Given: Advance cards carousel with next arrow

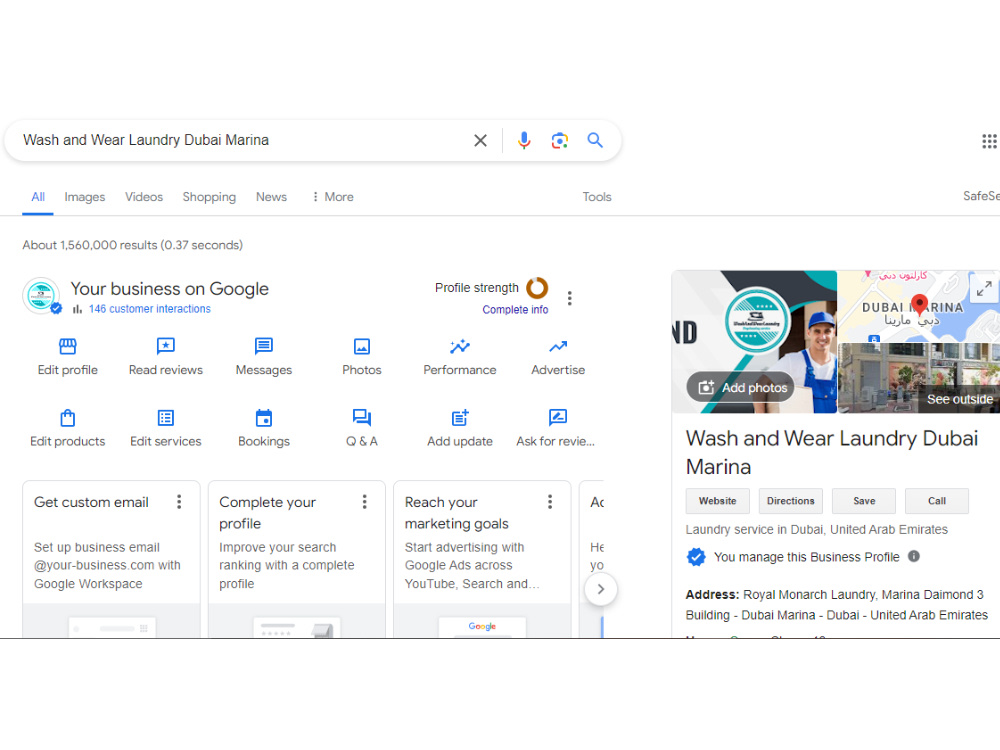Looking at the screenshot, I should 600,589.
